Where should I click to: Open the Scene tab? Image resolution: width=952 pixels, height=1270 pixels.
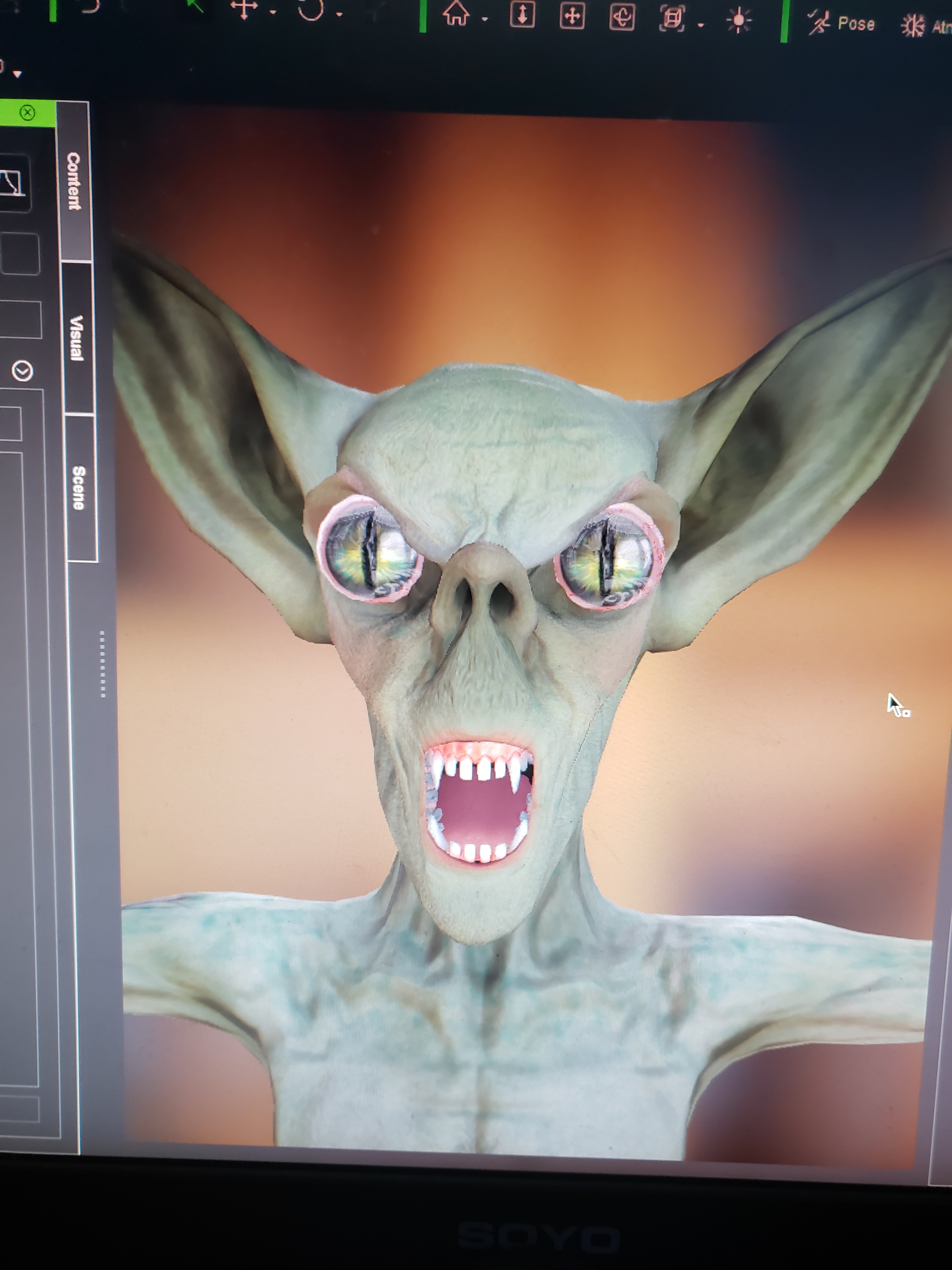pos(79,488)
